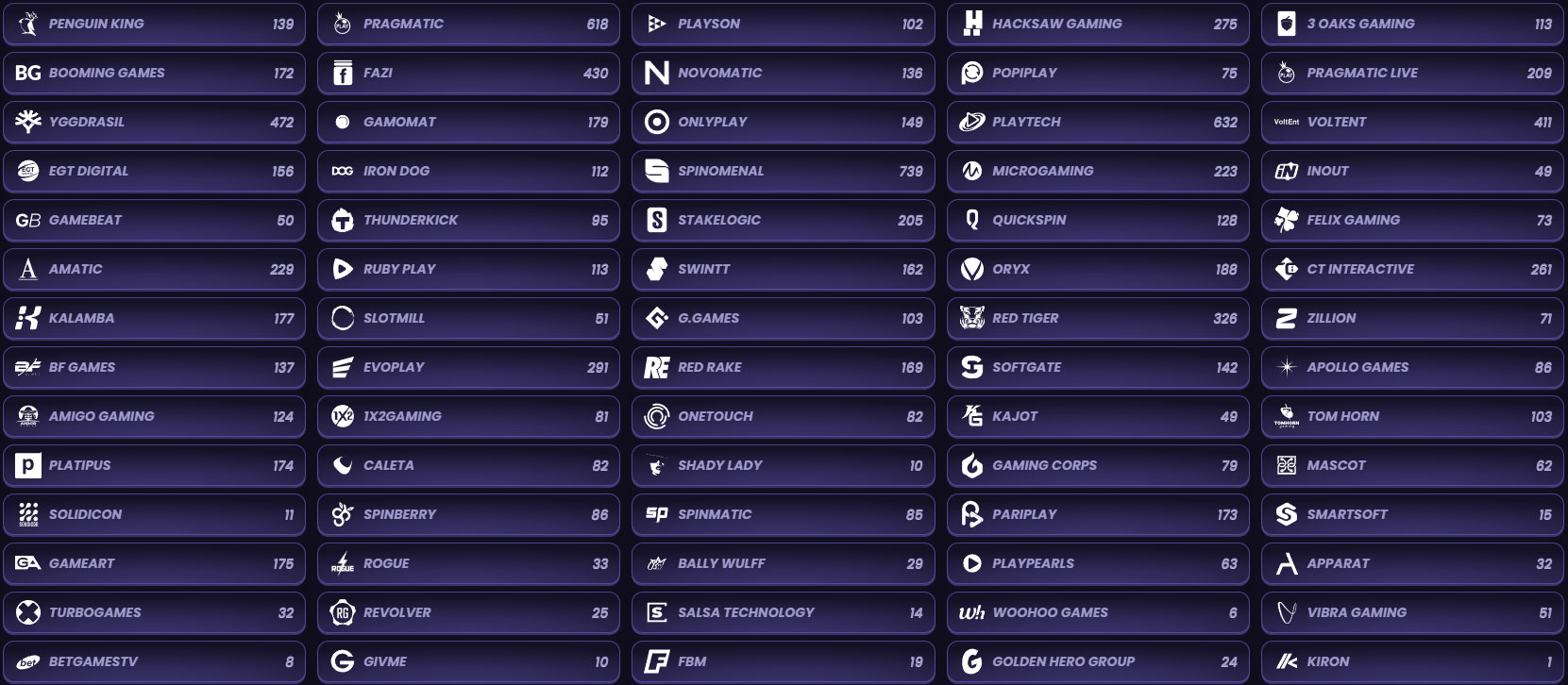1568x685 pixels.
Task: Click the Quickspin Q logo icon
Action: pyautogui.click(x=972, y=220)
